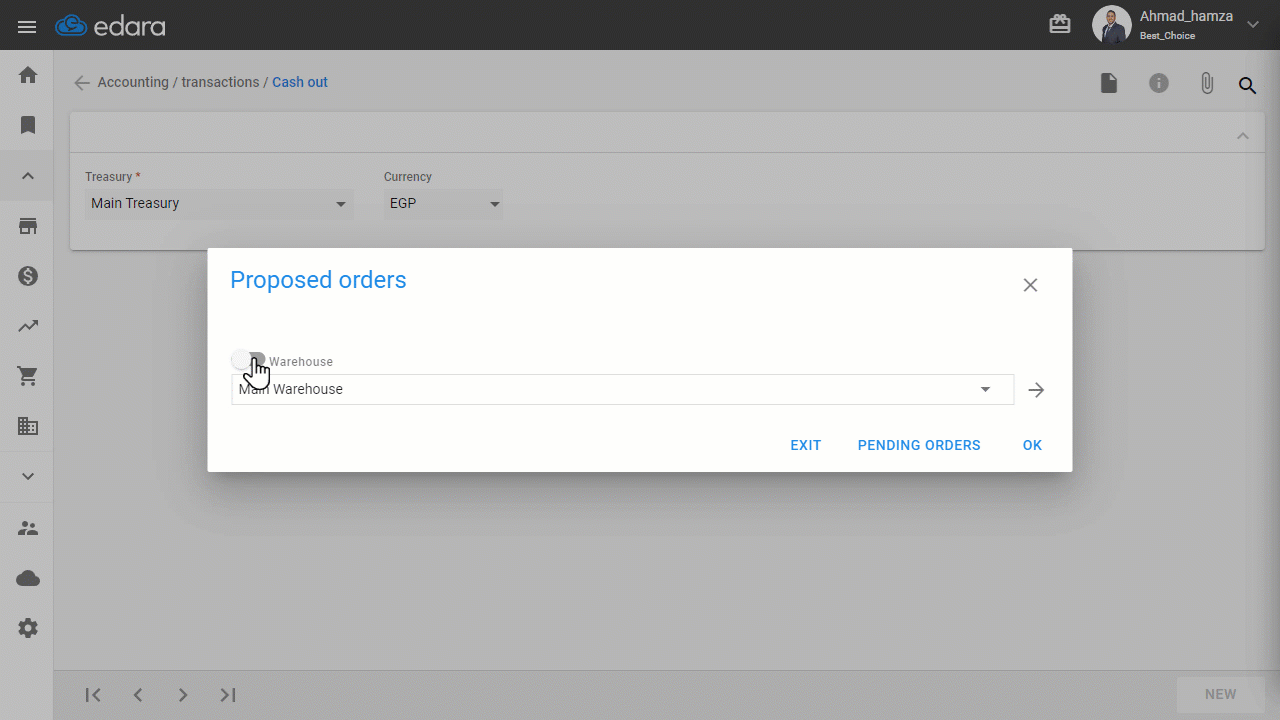Viewport: 1280px width, 720px height.
Task: Go to the first record
Action: (93, 695)
